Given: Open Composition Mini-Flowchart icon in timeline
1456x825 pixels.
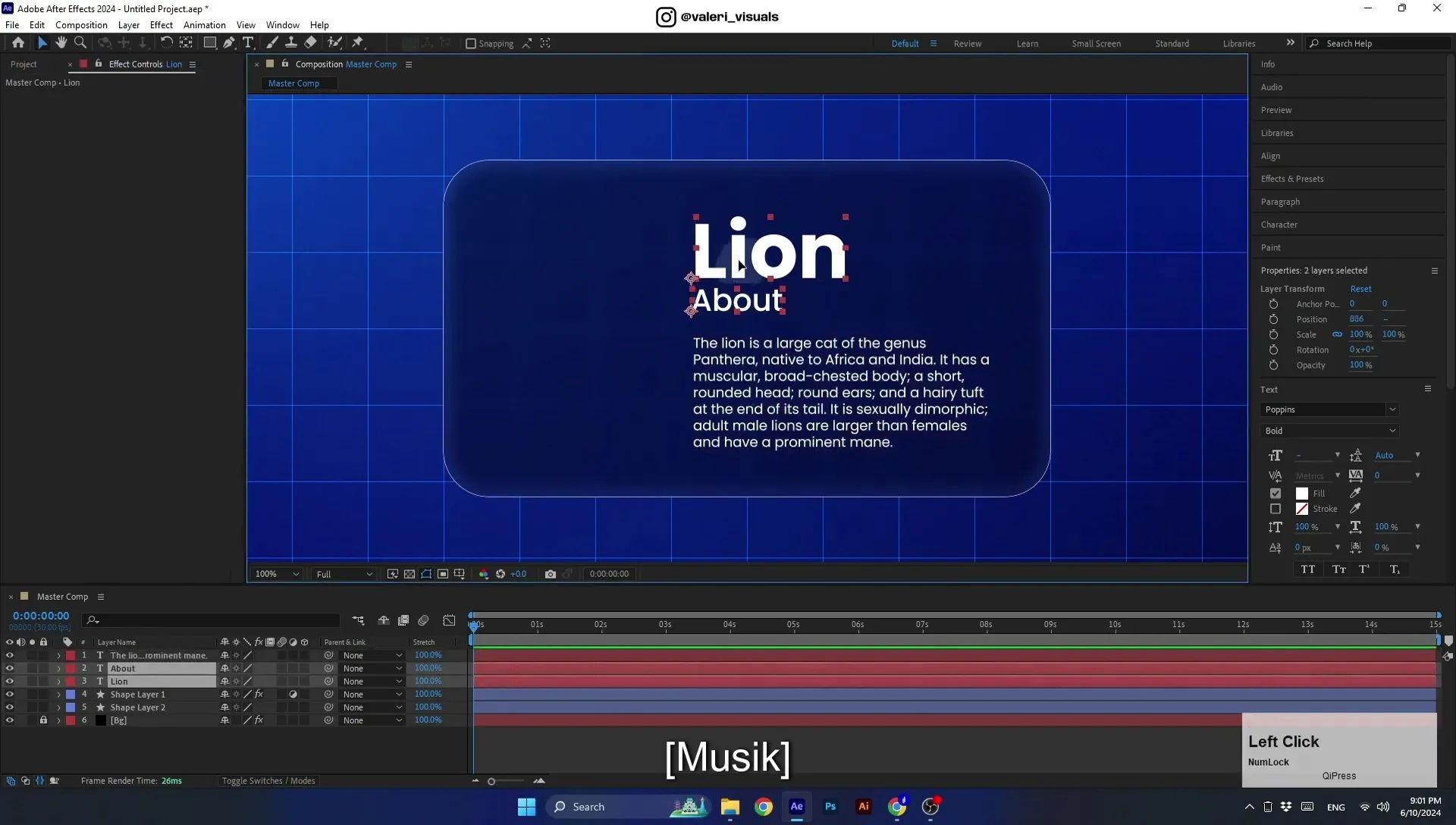Looking at the screenshot, I should pyautogui.click(x=358, y=620).
